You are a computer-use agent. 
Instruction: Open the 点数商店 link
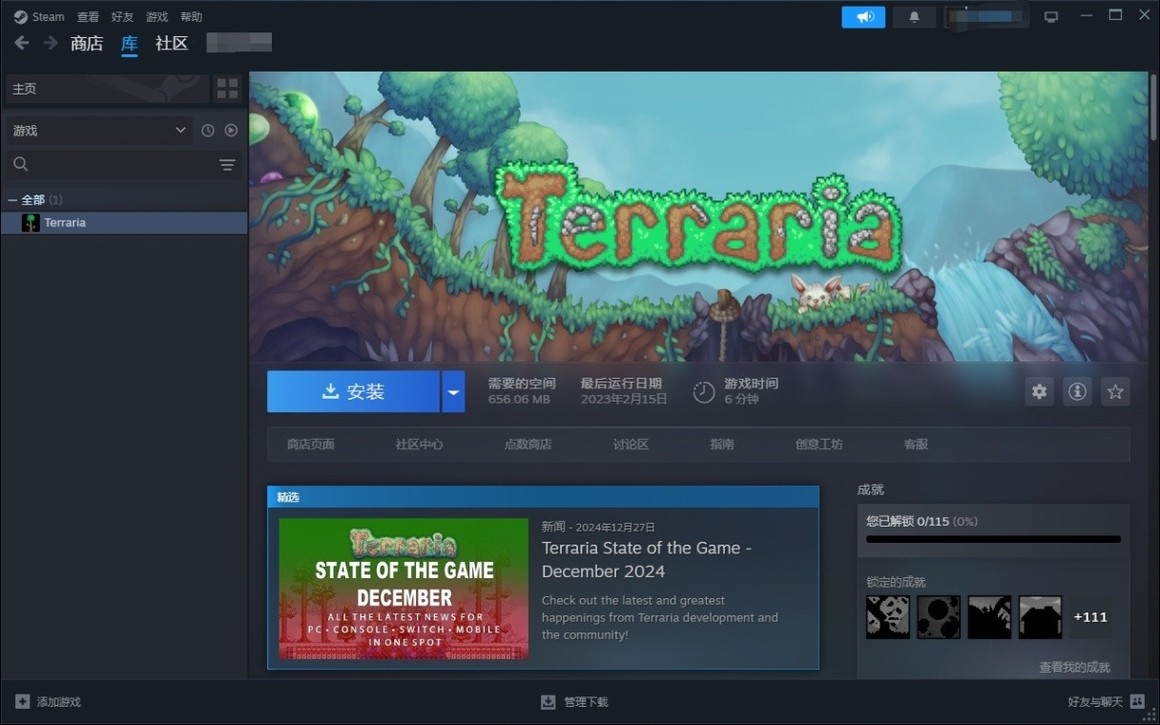(x=528, y=445)
